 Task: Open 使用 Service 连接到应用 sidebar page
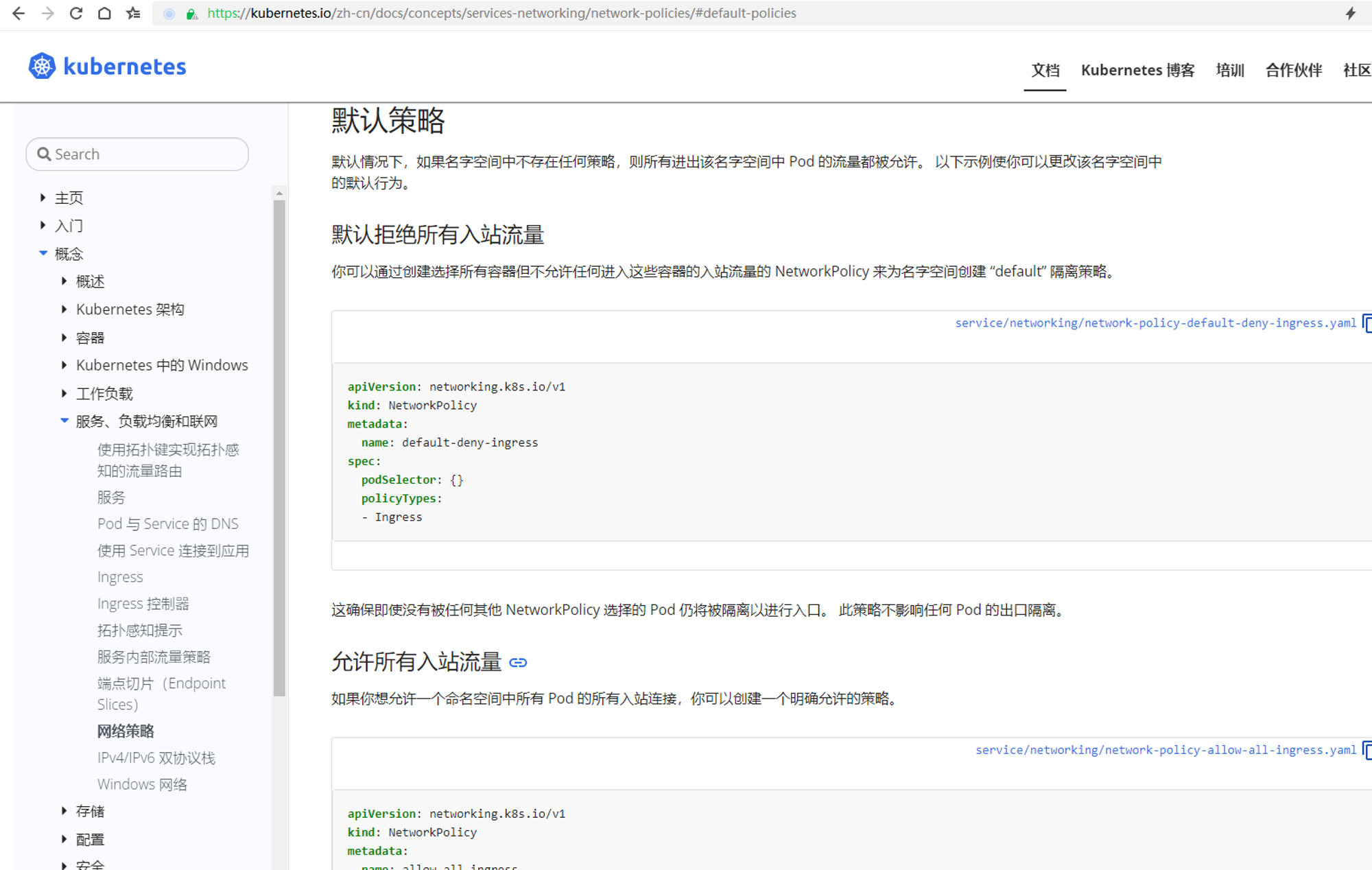tap(173, 551)
